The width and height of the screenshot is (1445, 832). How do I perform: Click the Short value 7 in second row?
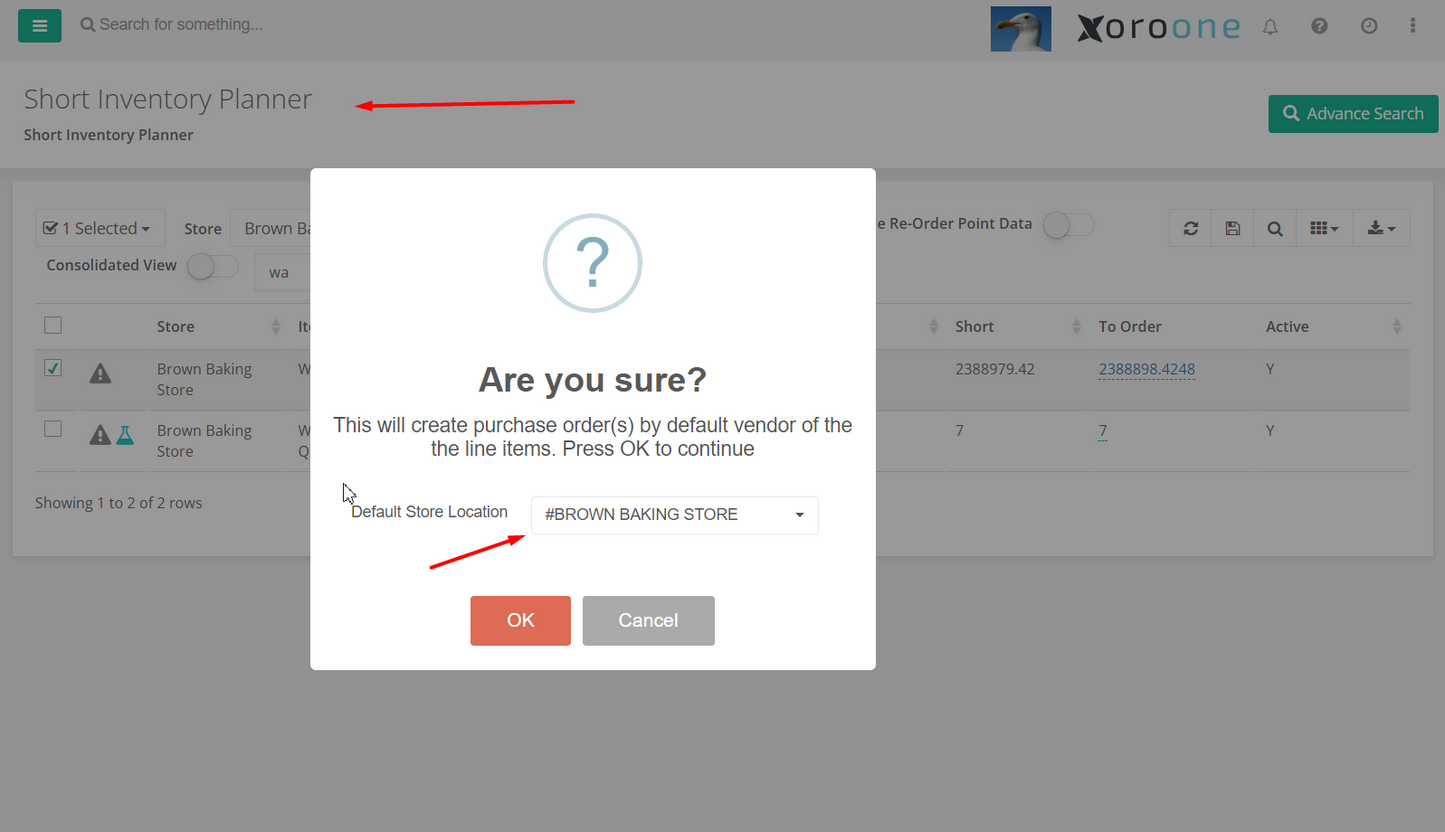[x=959, y=431]
